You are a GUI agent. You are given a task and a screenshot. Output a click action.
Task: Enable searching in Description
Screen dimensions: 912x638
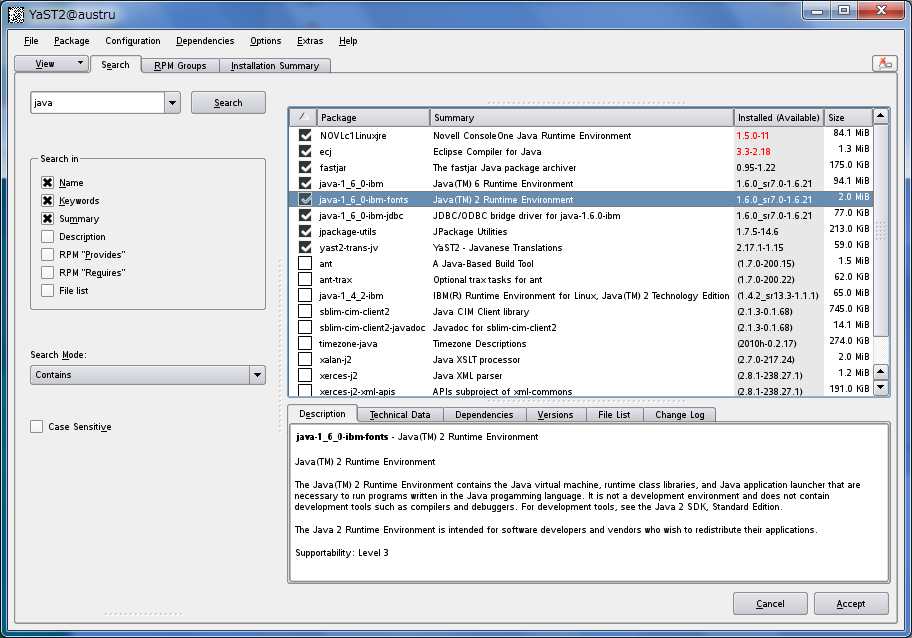tap(48, 237)
